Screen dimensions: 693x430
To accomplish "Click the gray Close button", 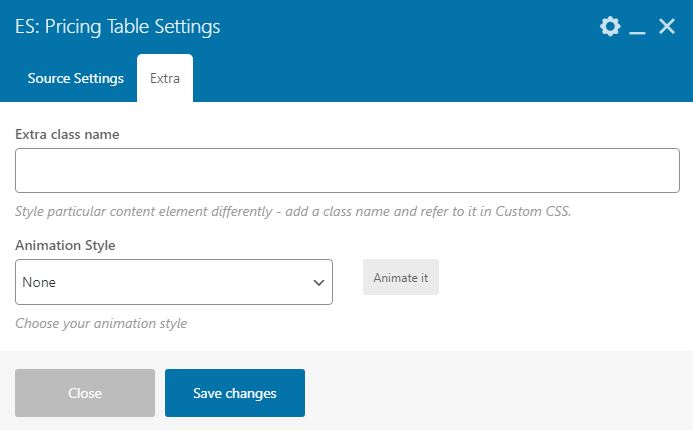I will click(x=85, y=393).
